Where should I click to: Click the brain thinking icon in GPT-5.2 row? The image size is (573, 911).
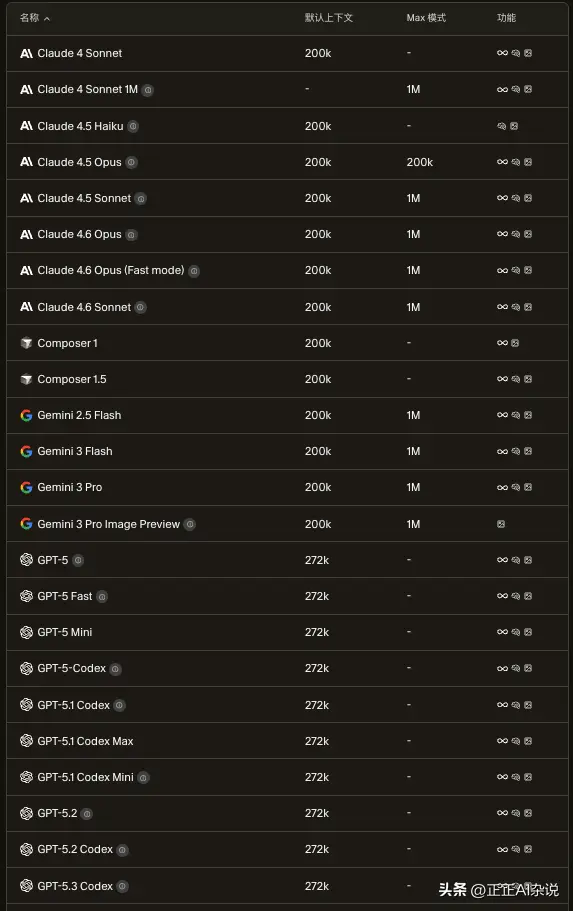[515, 813]
